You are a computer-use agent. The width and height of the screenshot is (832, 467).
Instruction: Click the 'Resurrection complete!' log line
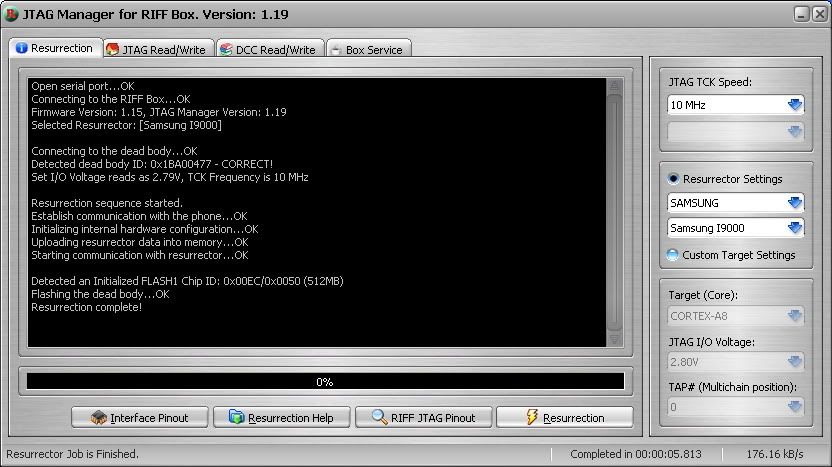86,307
